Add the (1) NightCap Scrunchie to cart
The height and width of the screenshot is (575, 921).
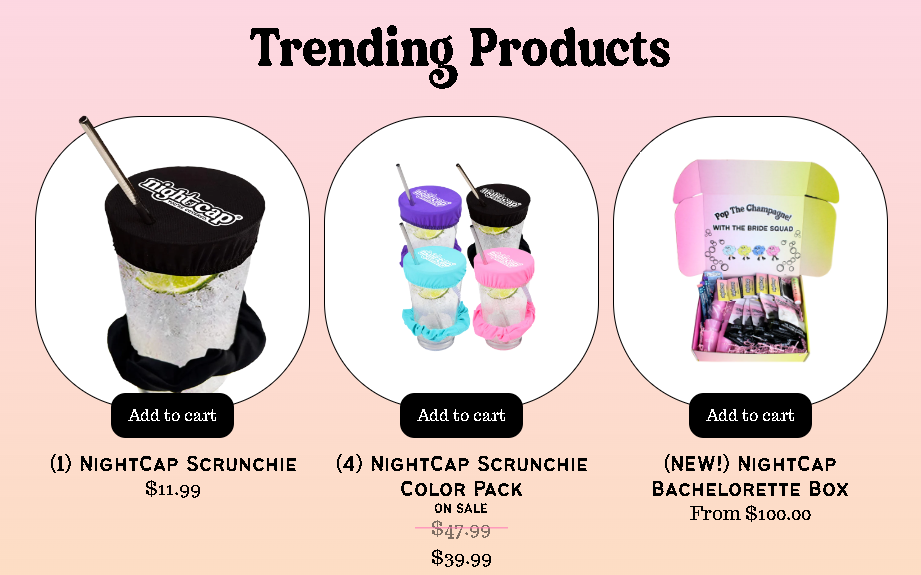click(172, 415)
